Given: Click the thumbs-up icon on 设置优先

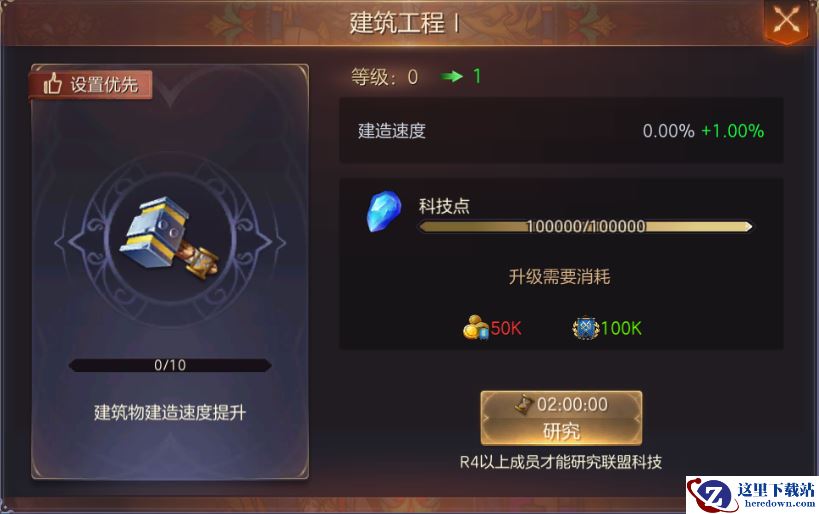Looking at the screenshot, I should [x=53, y=84].
